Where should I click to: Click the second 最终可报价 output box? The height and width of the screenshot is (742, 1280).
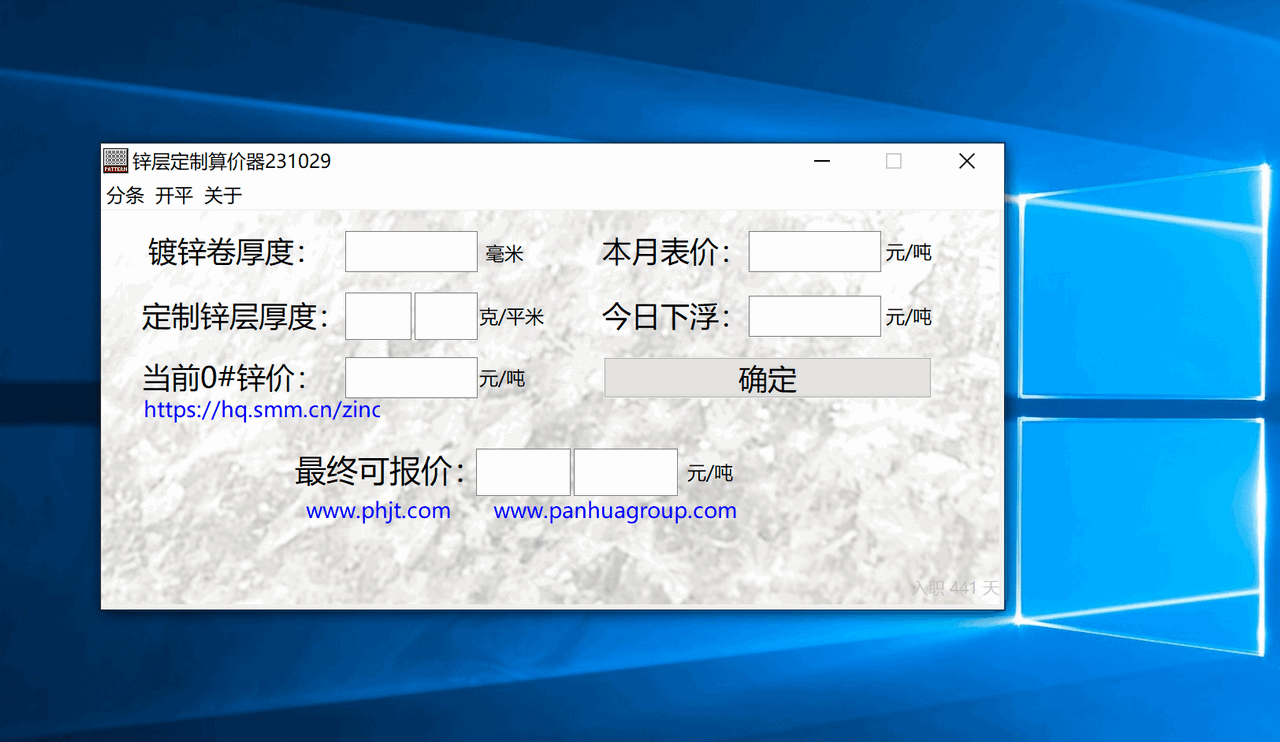point(625,472)
